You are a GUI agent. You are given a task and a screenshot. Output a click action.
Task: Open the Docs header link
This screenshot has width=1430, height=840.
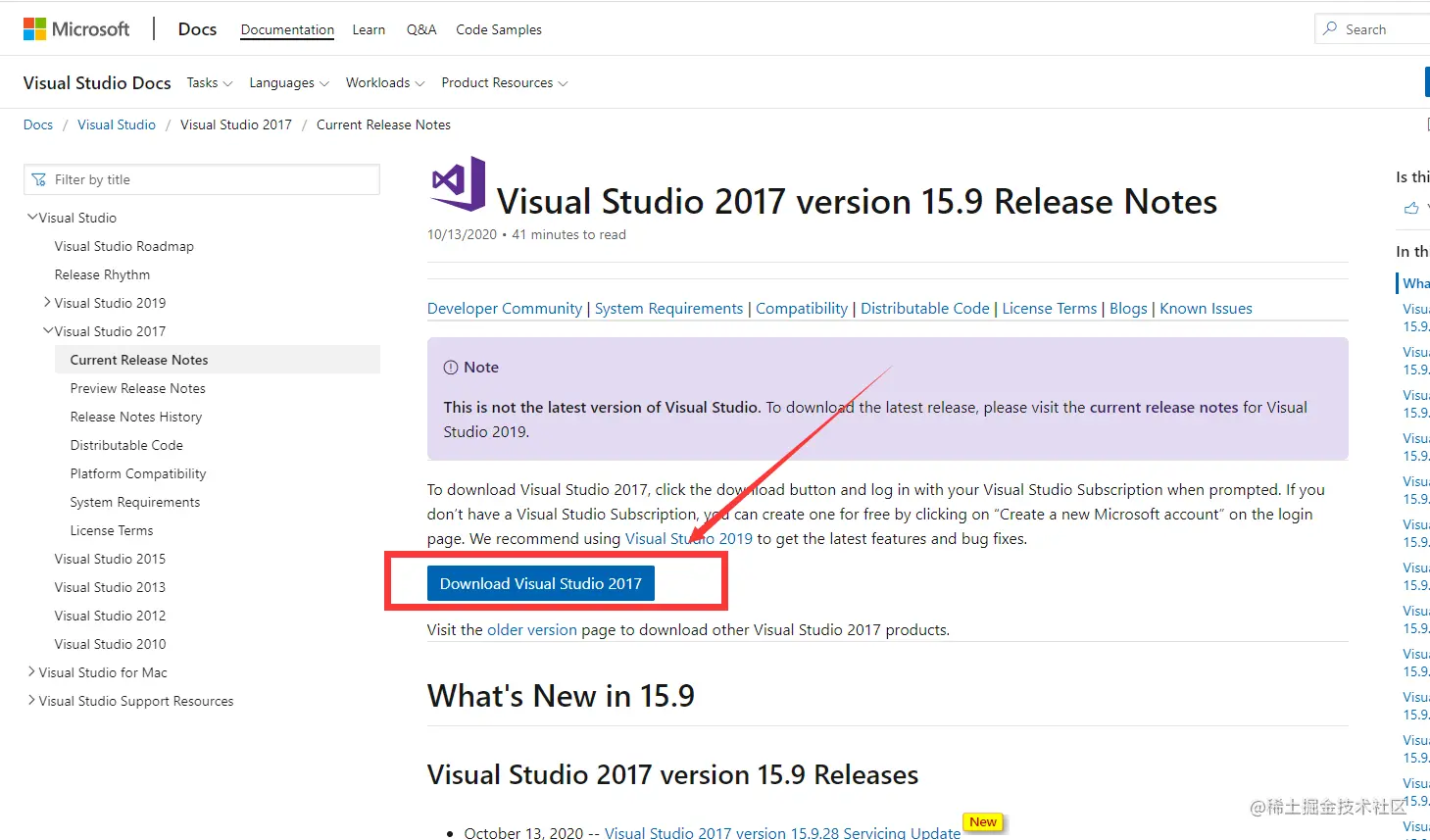click(197, 29)
